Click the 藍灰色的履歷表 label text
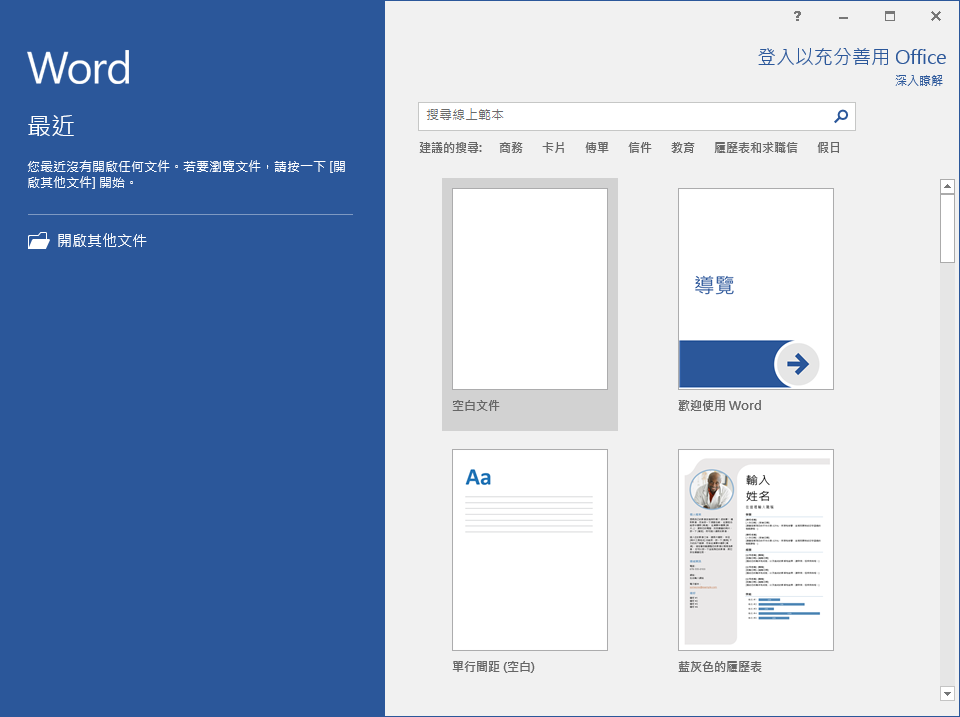This screenshot has width=960, height=717. point(720,667)
